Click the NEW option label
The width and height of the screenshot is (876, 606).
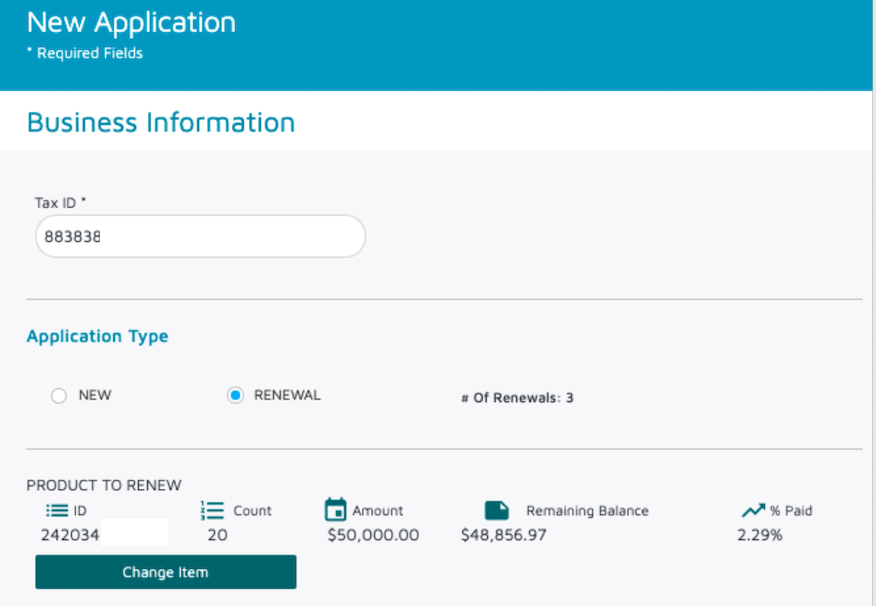pyautogui.click(x=95, y=395)
